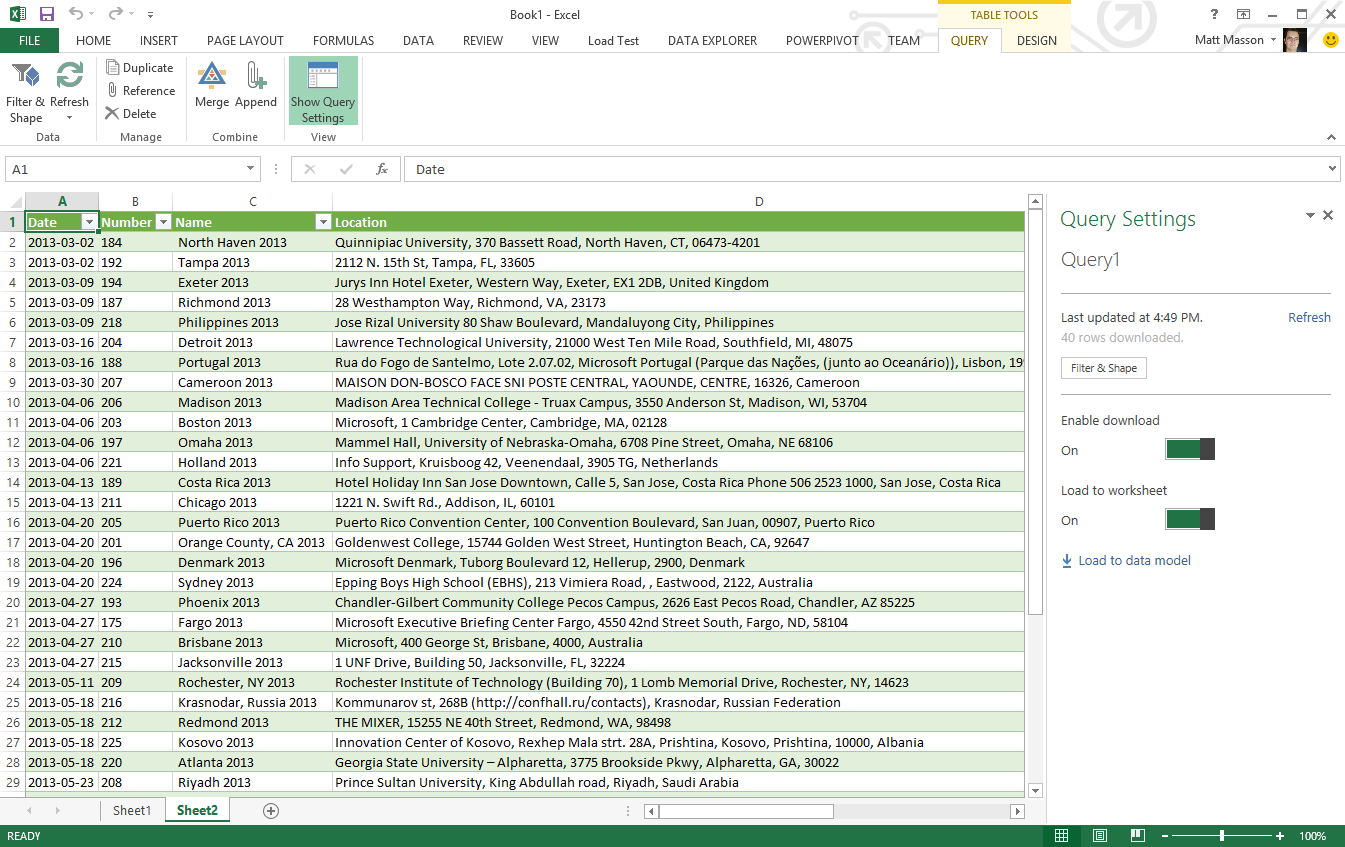Open Query Settings pane options arrow
Screen dimensions: 1345x847
(x=1310, y=215)
